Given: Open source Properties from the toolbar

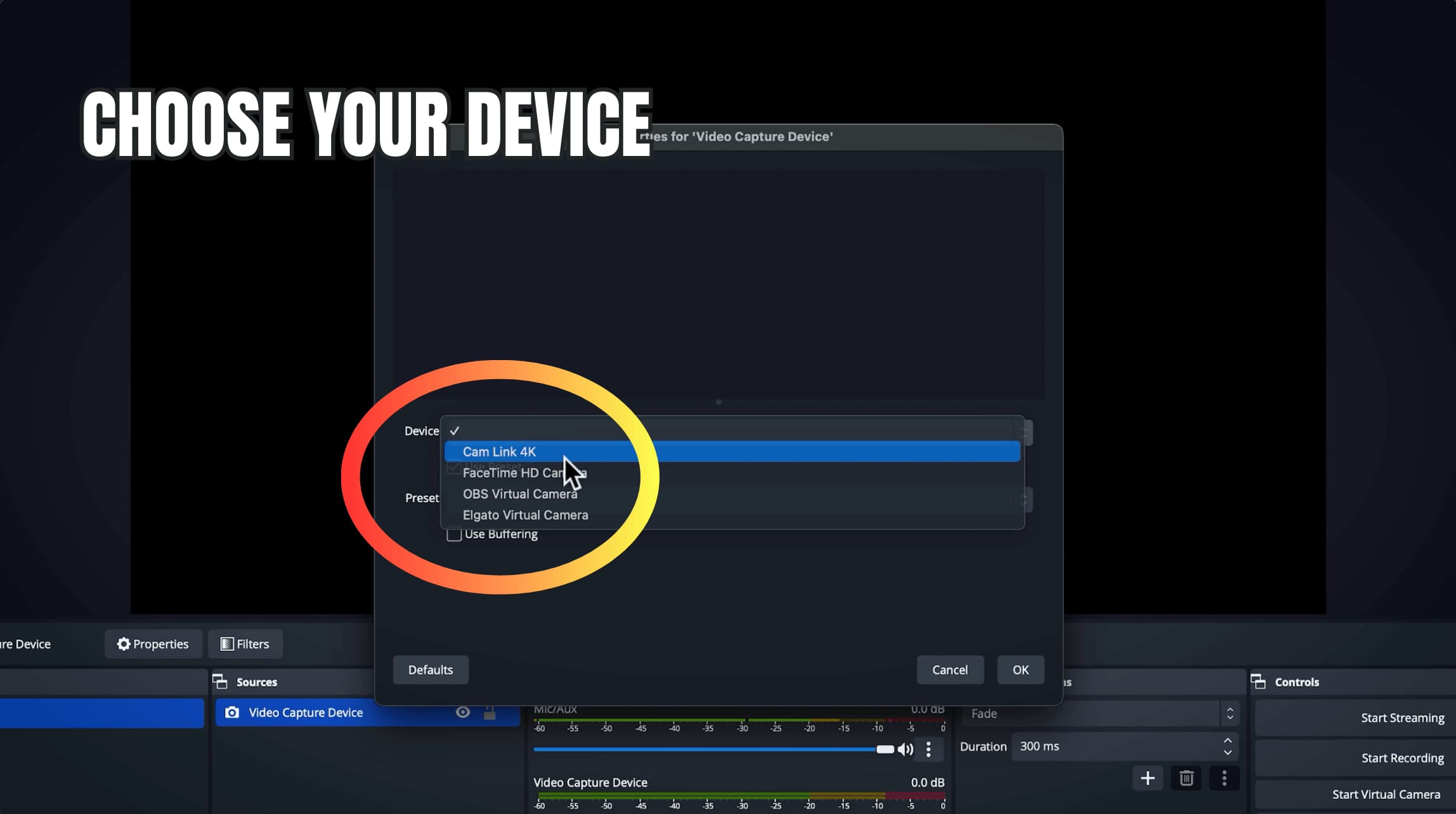Looking at the screenshot, I should (153, 643).
